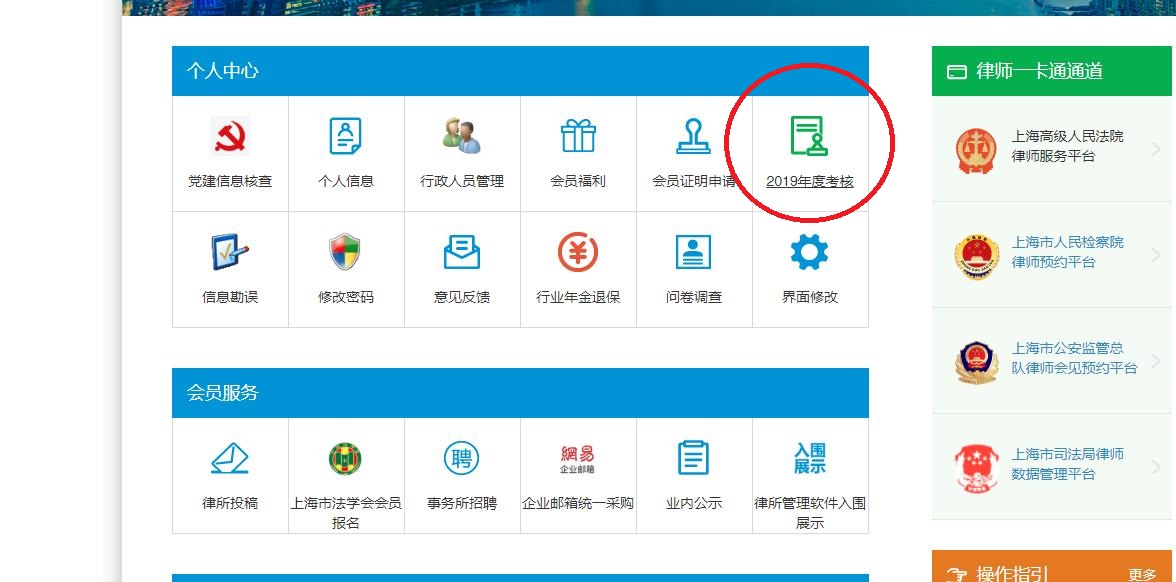Open 界面修改 gear icon
The height and width of the screenshot is (582, 1176).
810,253
